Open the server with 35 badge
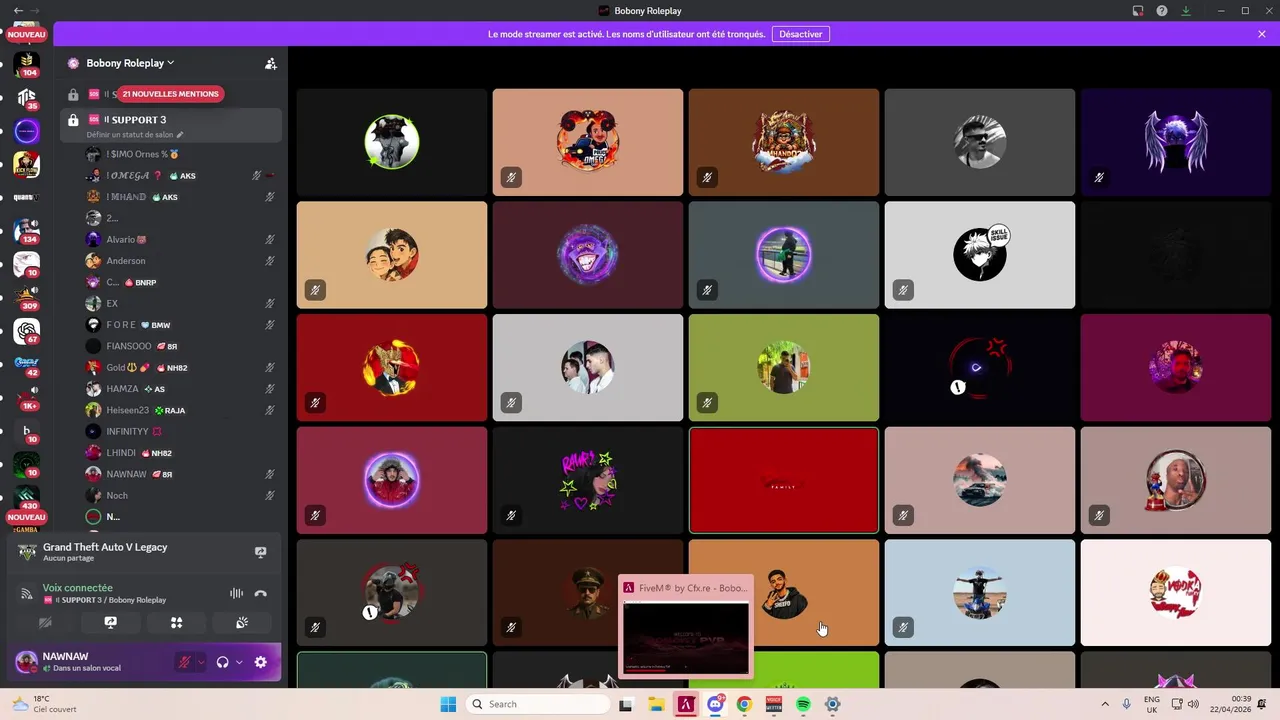Screen dimensions: 1280x720 (27, 98)
